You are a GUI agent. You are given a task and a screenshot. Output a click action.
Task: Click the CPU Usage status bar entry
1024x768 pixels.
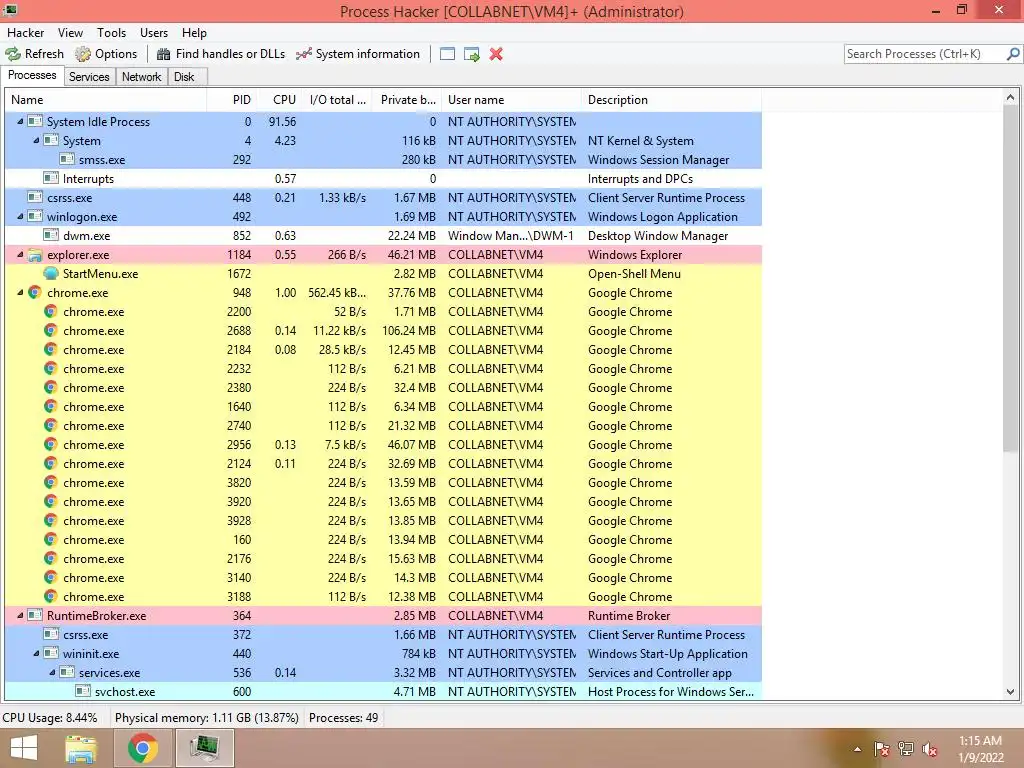pyautogui.click(x=50, y=718)
